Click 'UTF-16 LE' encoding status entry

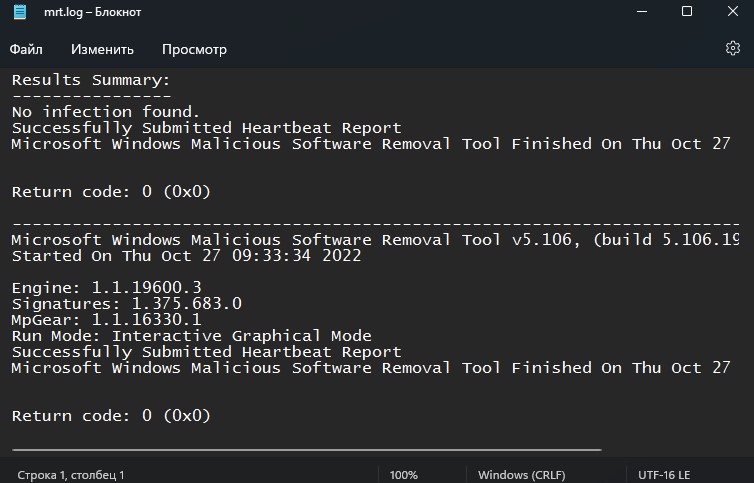click(664, 475)
